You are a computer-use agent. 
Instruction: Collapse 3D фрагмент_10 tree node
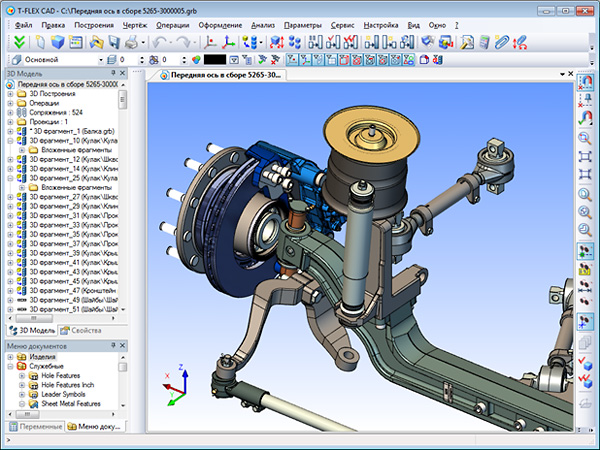click(10, 141)
